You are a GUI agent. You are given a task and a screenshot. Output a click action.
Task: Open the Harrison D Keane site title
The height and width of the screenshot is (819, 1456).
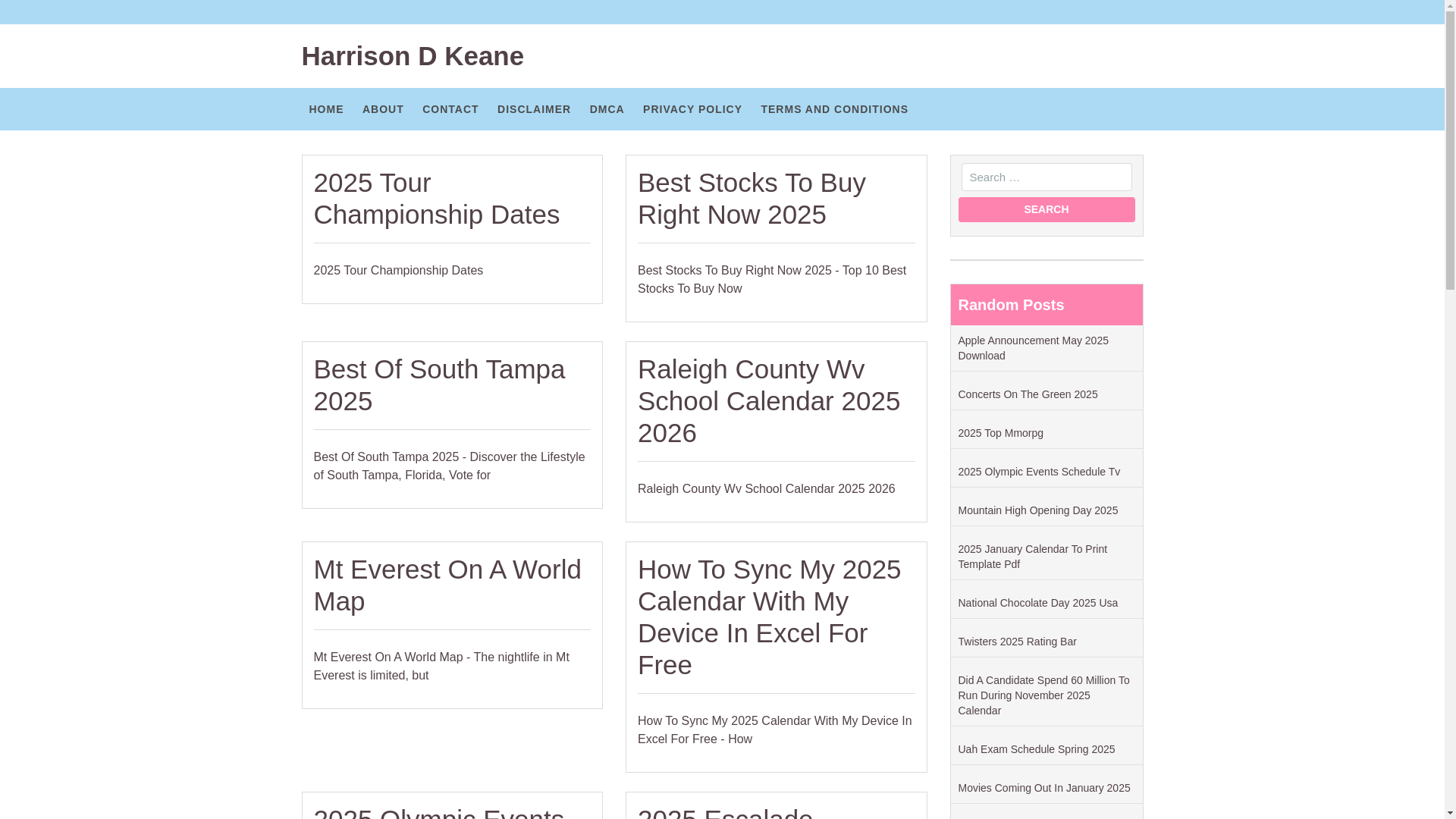413,56
